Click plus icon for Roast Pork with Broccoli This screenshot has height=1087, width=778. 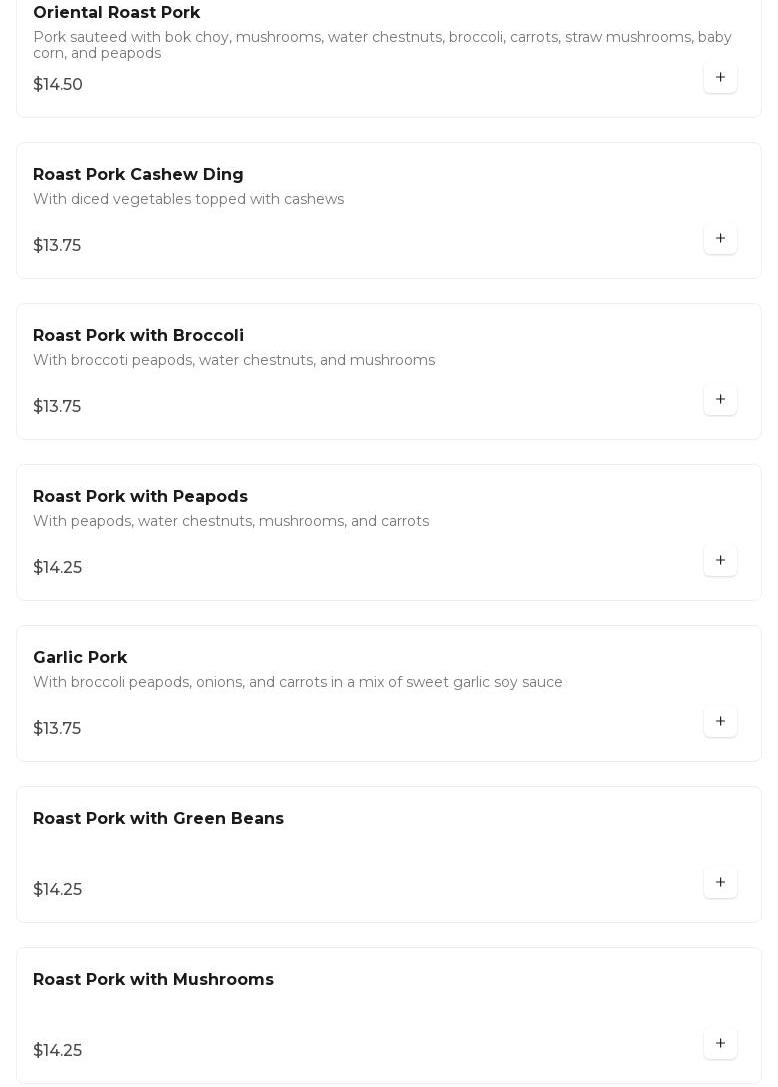(x=720, y=399)
